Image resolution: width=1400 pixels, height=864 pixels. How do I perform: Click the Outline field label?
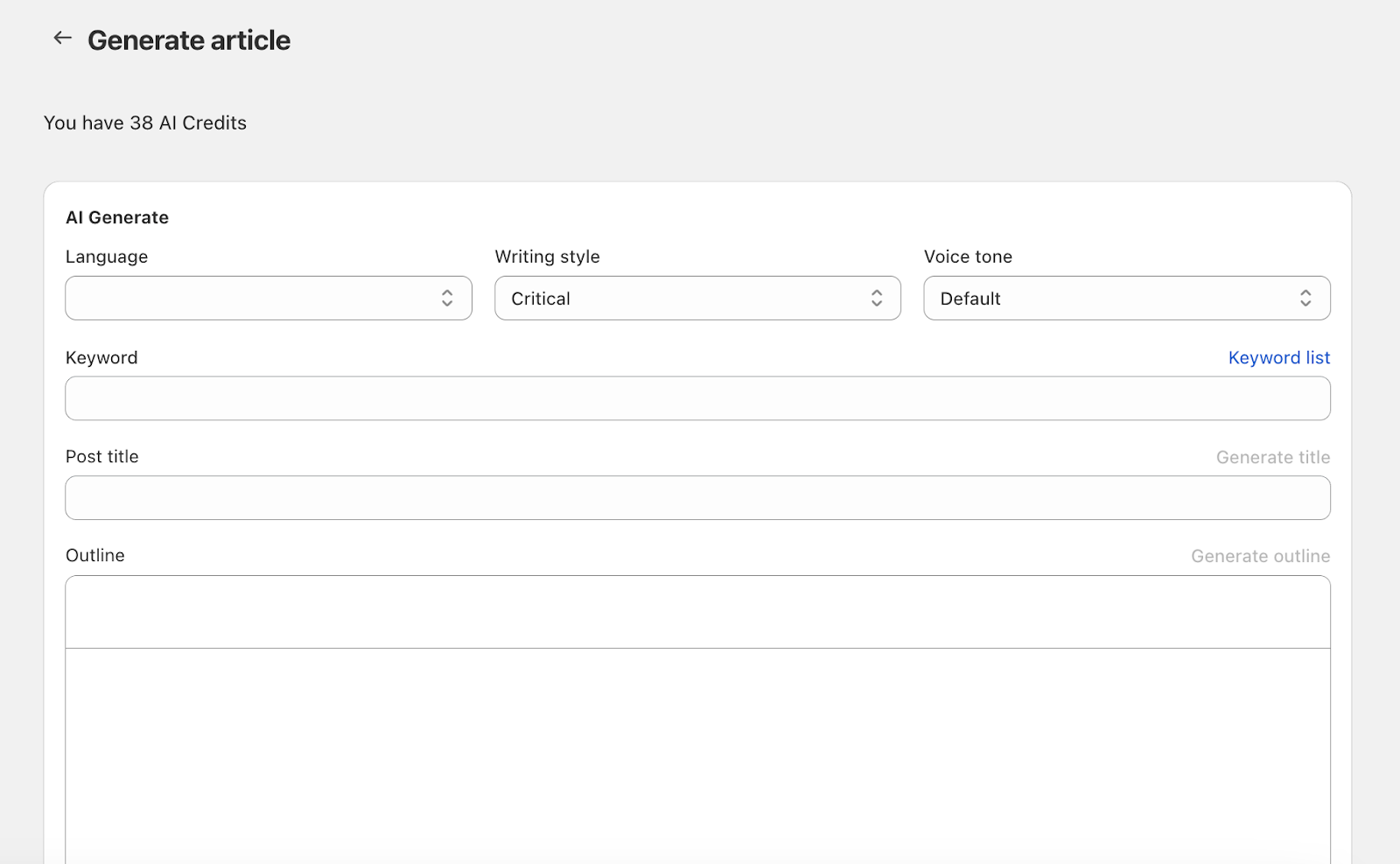tap(95, 555)
